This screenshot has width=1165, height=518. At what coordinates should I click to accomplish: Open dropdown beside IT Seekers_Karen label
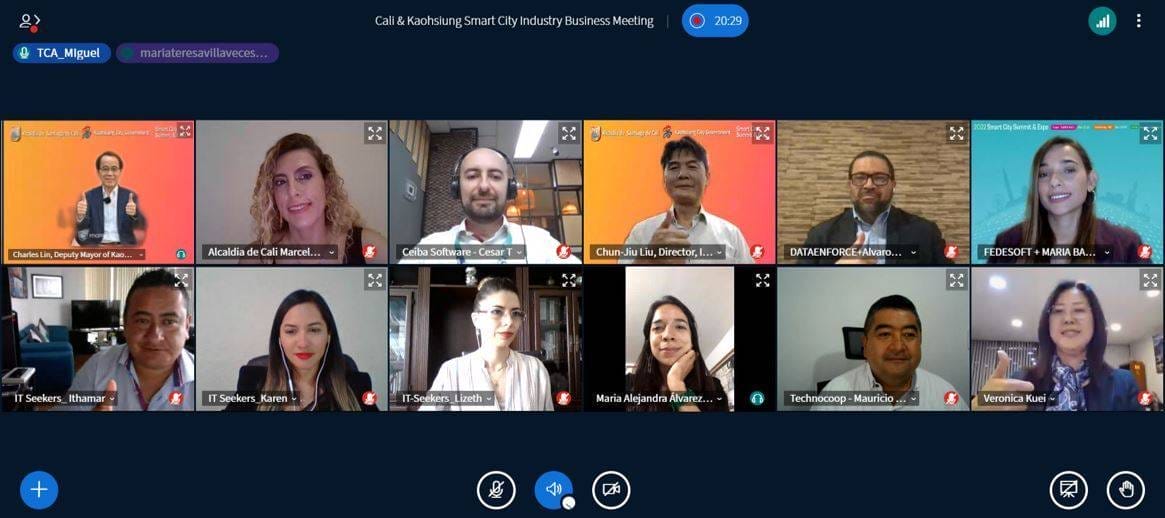click(x=293, y=399)
